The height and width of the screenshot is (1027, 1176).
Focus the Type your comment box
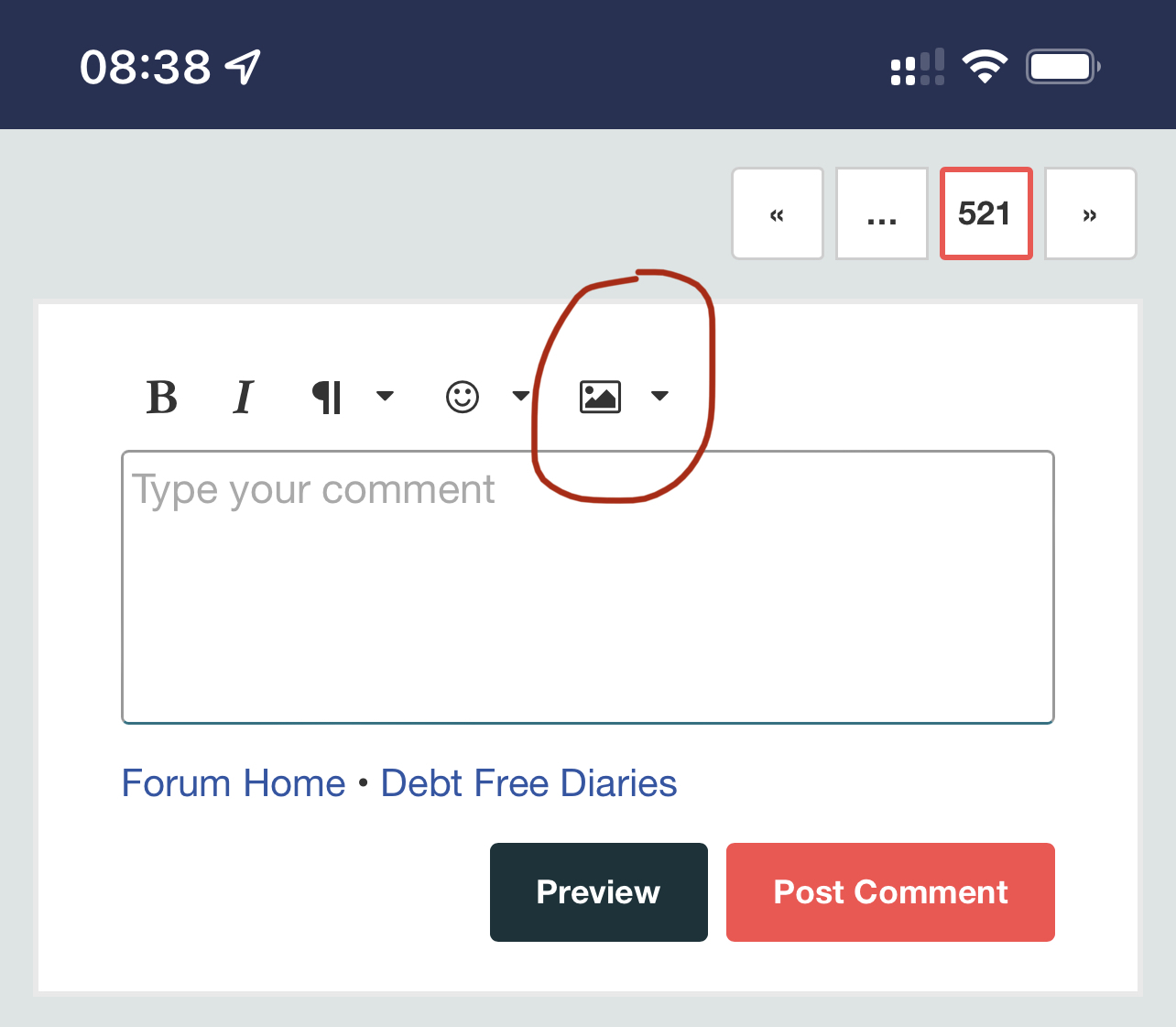point(588,586)
